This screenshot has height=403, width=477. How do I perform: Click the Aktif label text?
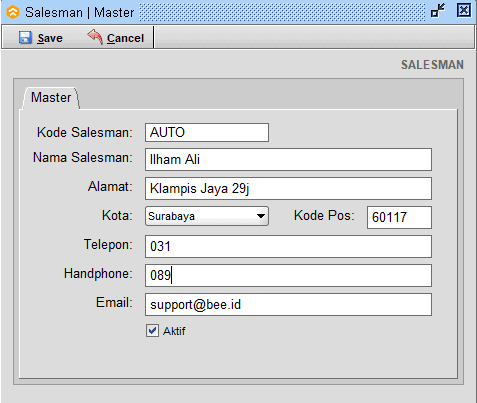[174, 331]
